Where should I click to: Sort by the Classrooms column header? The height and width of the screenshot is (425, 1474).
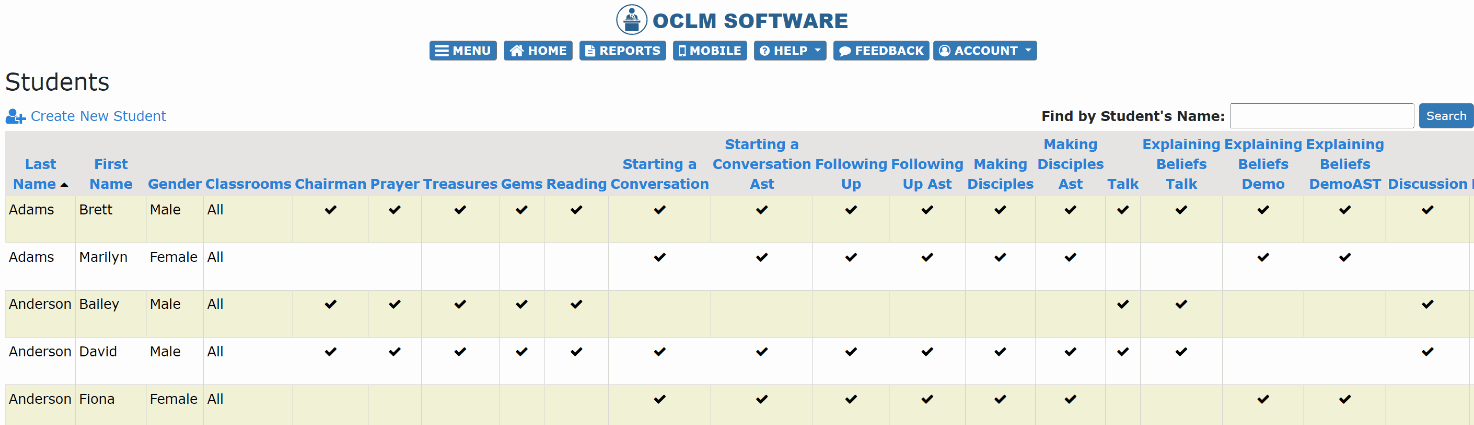tap(248, 184)
